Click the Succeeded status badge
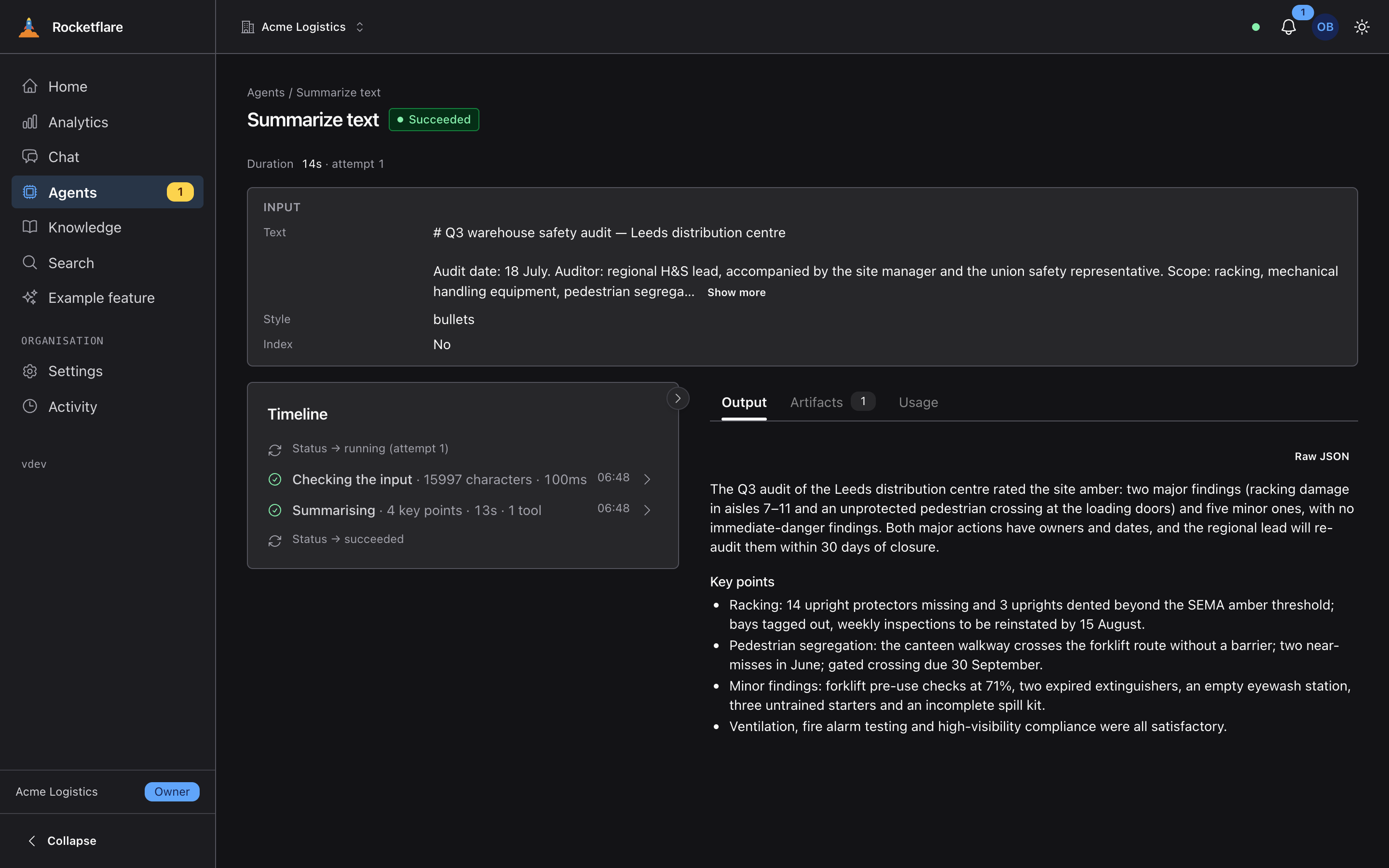 (x=434, y=120)
